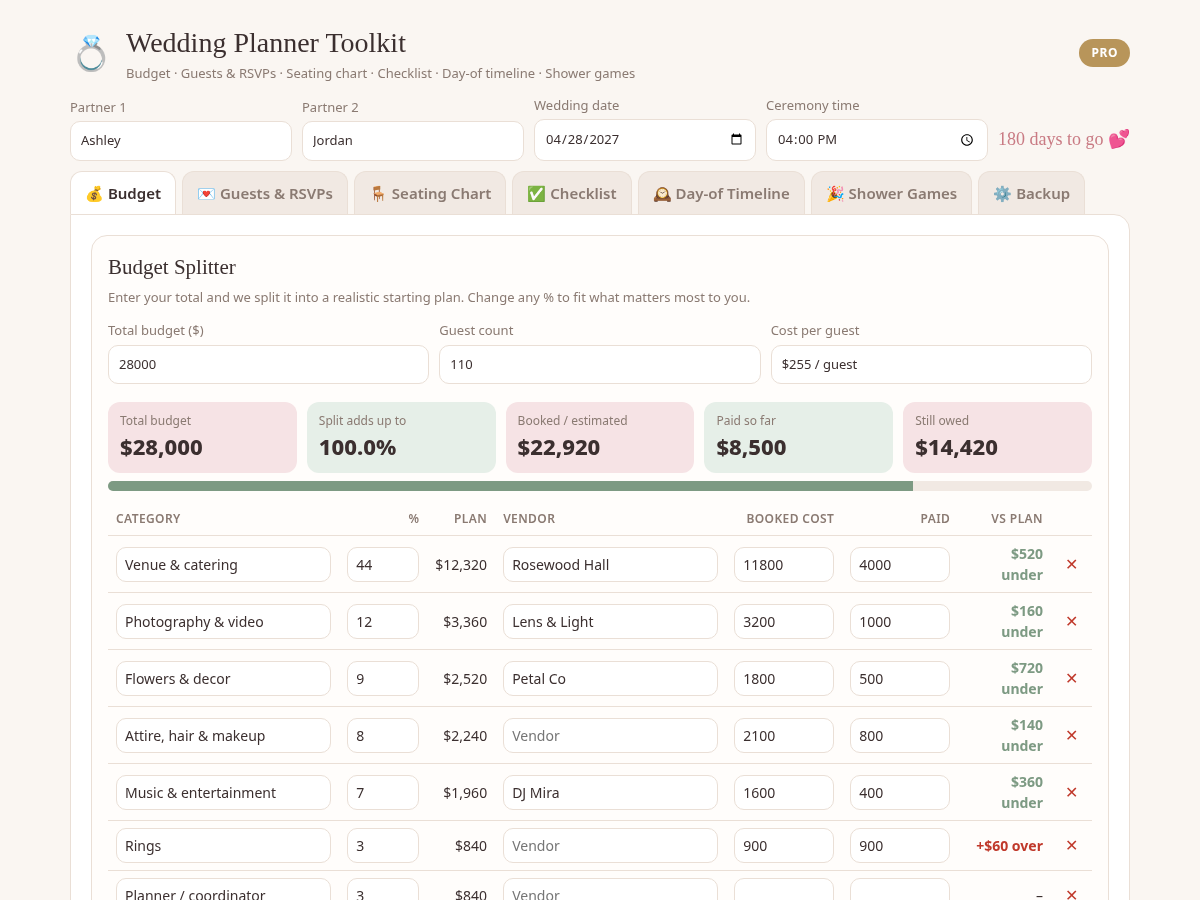The width and height of the screenshot is (1200, 900).
Task: Click the $12,320 plan amount
Action: (x=461, y=565)
